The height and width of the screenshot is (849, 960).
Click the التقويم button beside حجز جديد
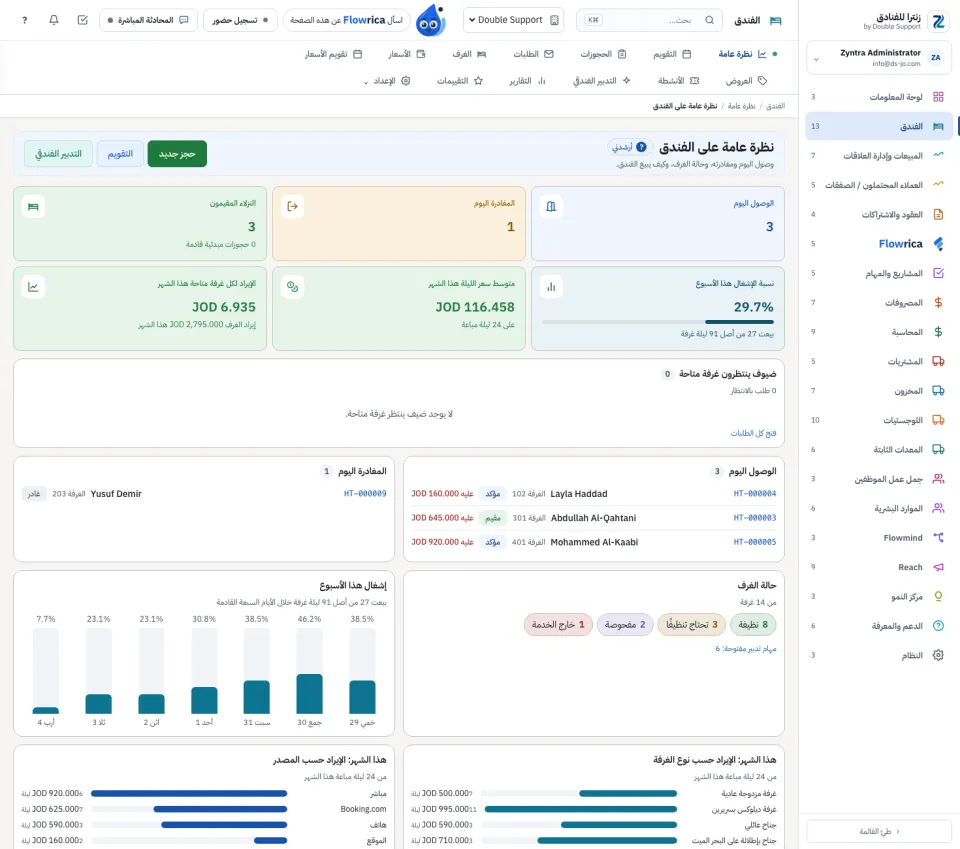pos(120,154)
